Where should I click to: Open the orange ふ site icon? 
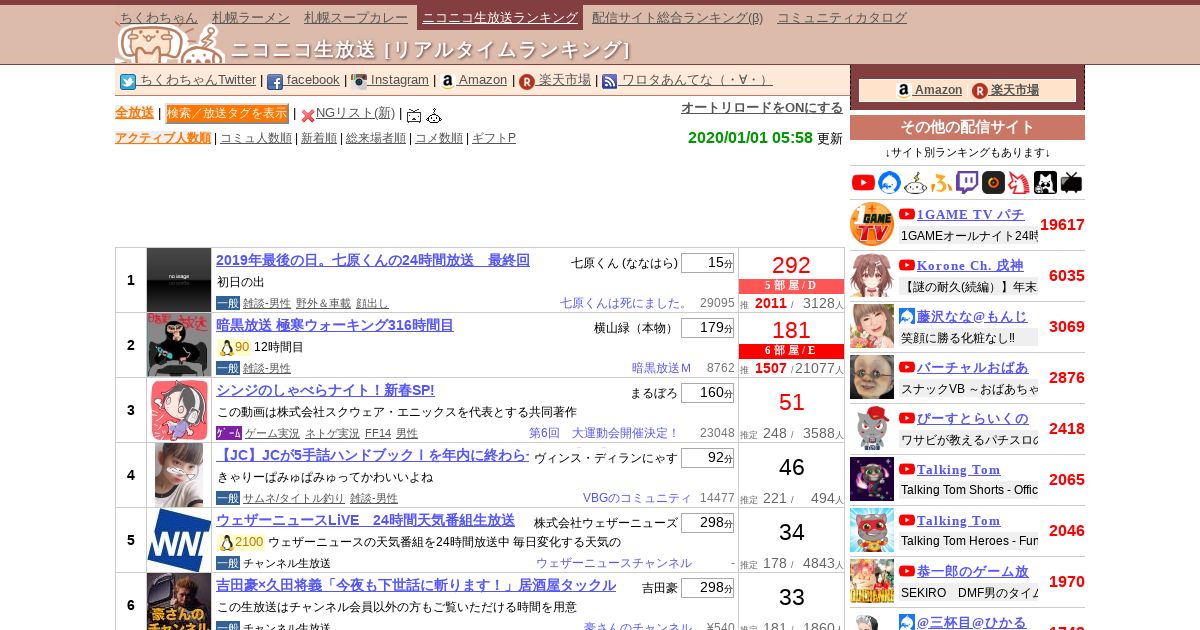pyautogui.click(x=941, y=182)
